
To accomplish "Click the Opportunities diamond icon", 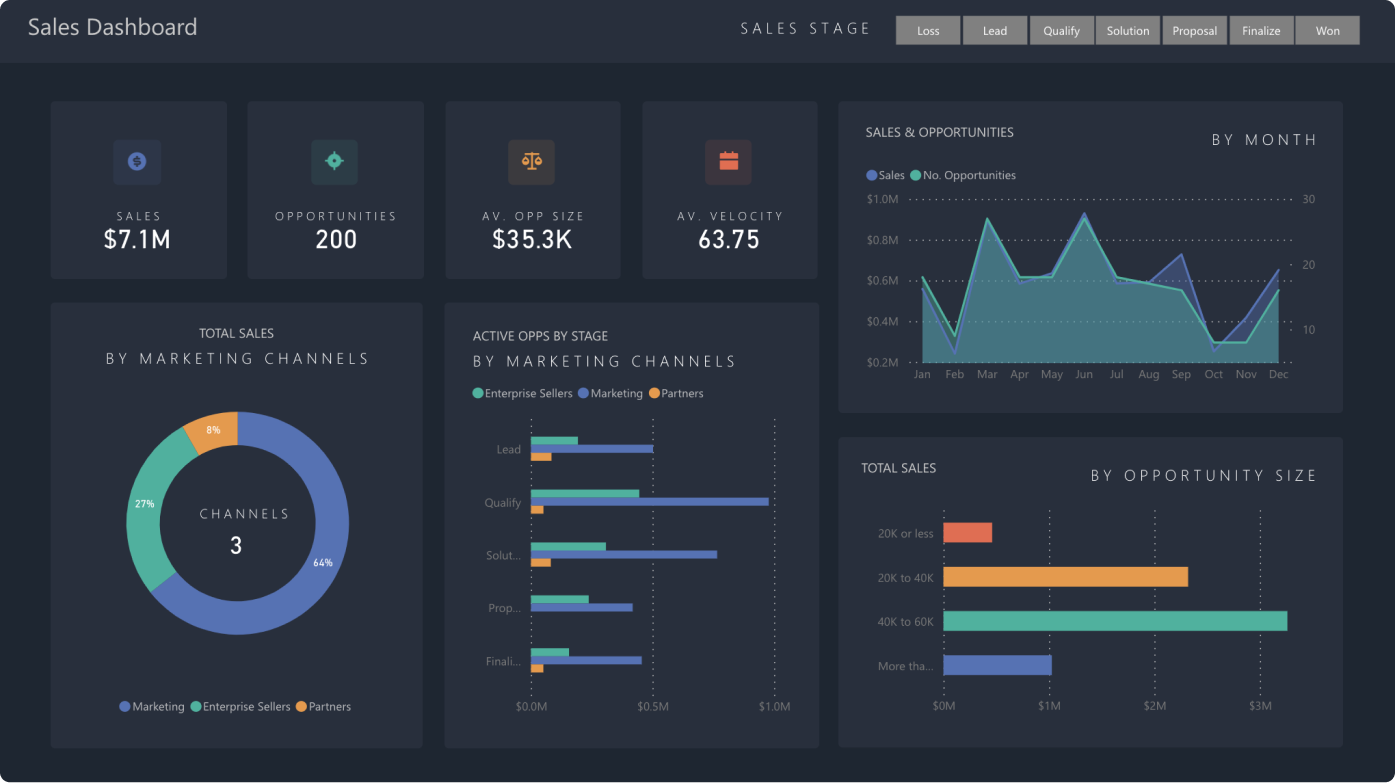I will tap(334, 162).
